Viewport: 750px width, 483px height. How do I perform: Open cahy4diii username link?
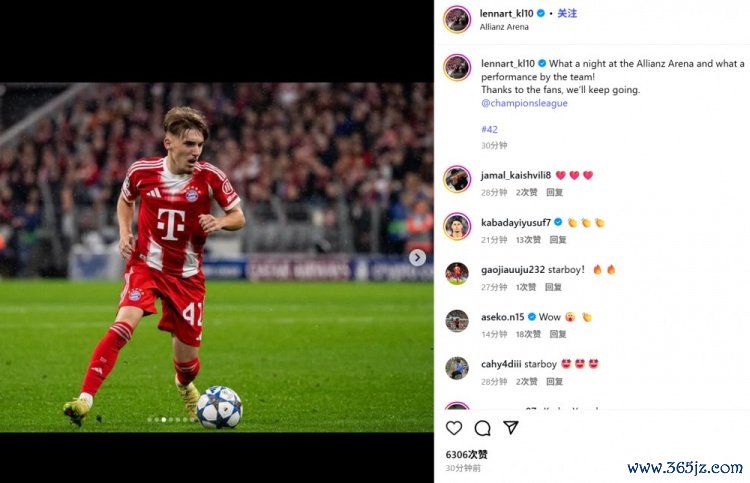[x=501, y=364]
